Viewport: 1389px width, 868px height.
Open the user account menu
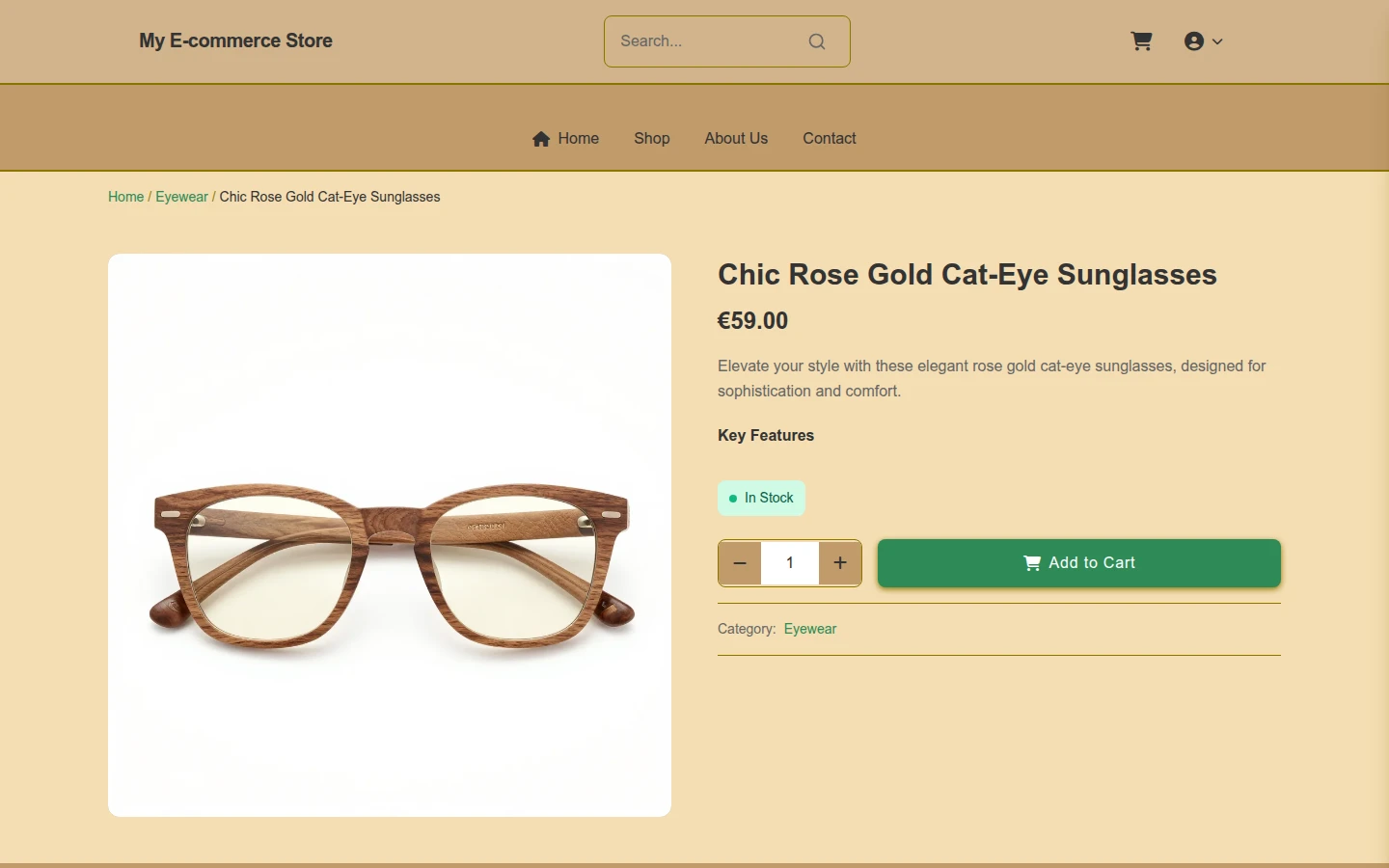(x=1203, y=41)
